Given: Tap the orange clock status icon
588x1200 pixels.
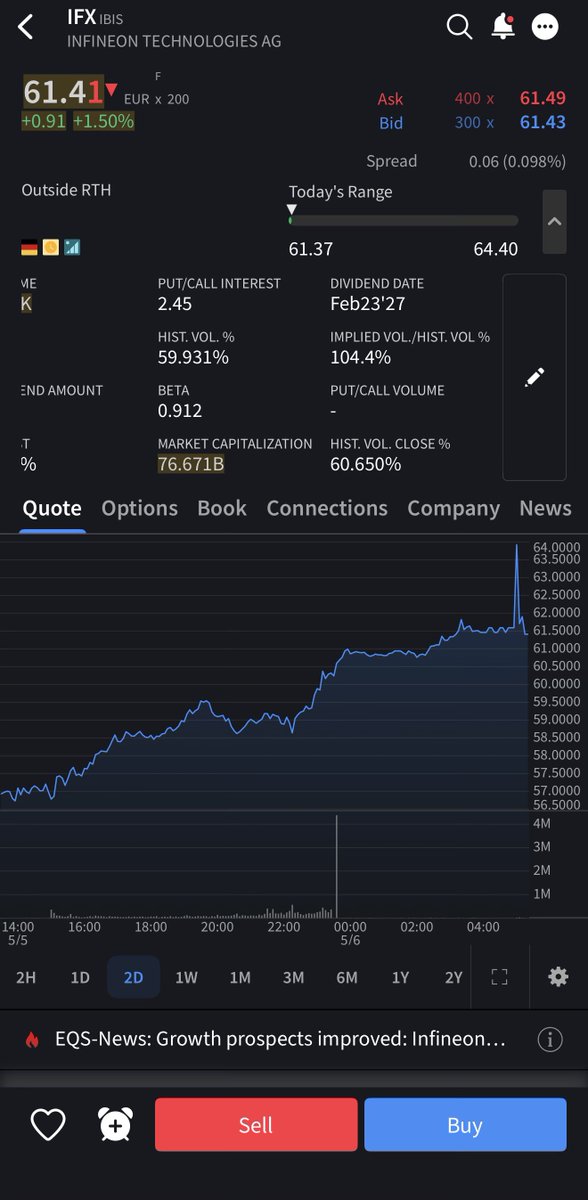Looking at the screenshot, I should pyautogui.click(x=50, y=246).
